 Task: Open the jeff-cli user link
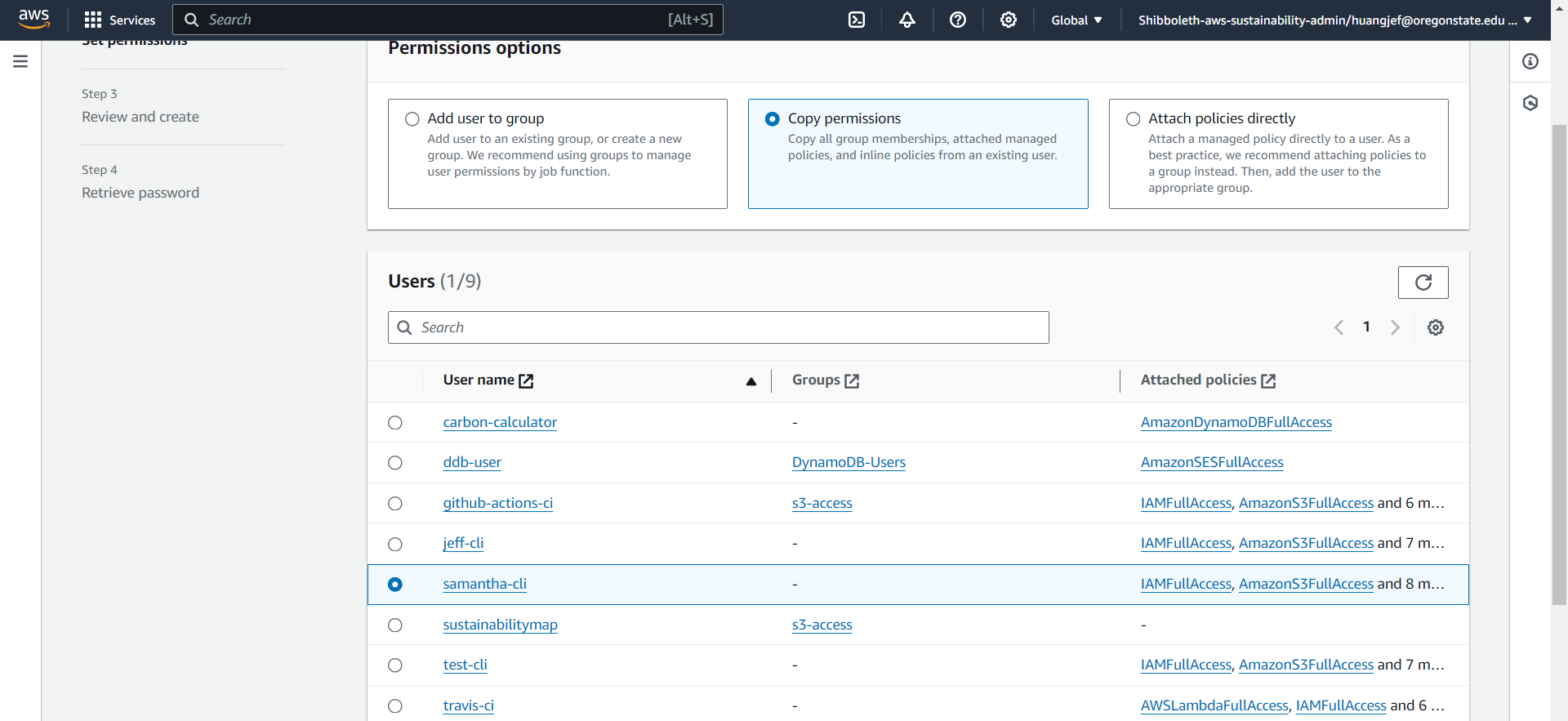[463, 543]
